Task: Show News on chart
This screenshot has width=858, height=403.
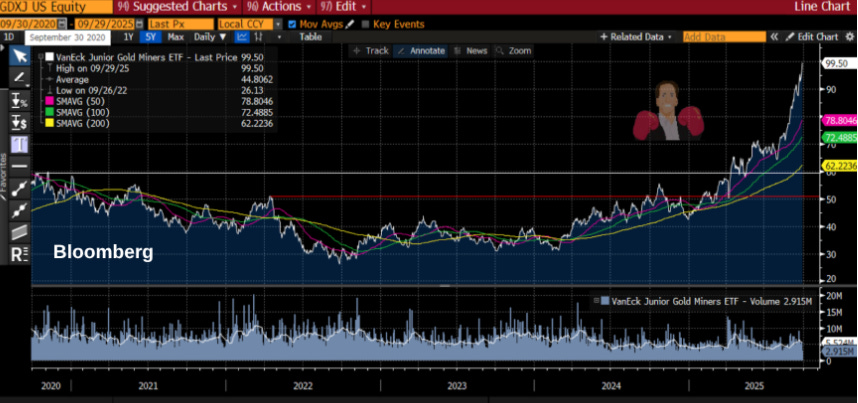Action: click(471, 50)
